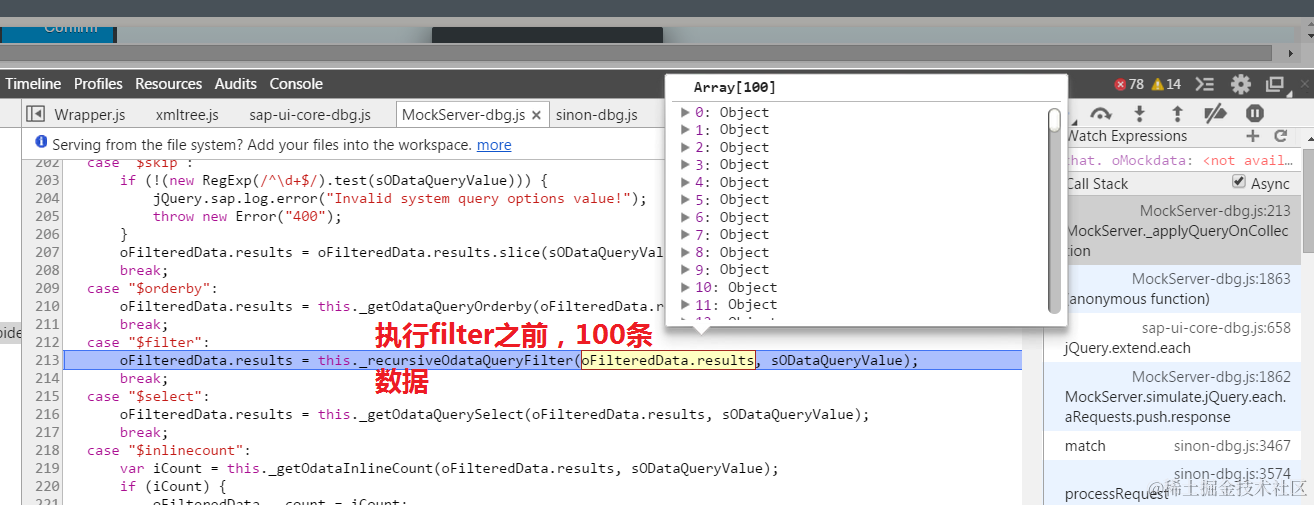Expand array item 0: Object

(685, 112)
